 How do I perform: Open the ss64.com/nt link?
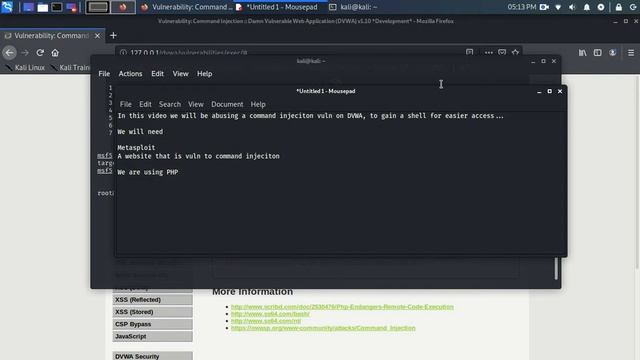click(266, 321)
